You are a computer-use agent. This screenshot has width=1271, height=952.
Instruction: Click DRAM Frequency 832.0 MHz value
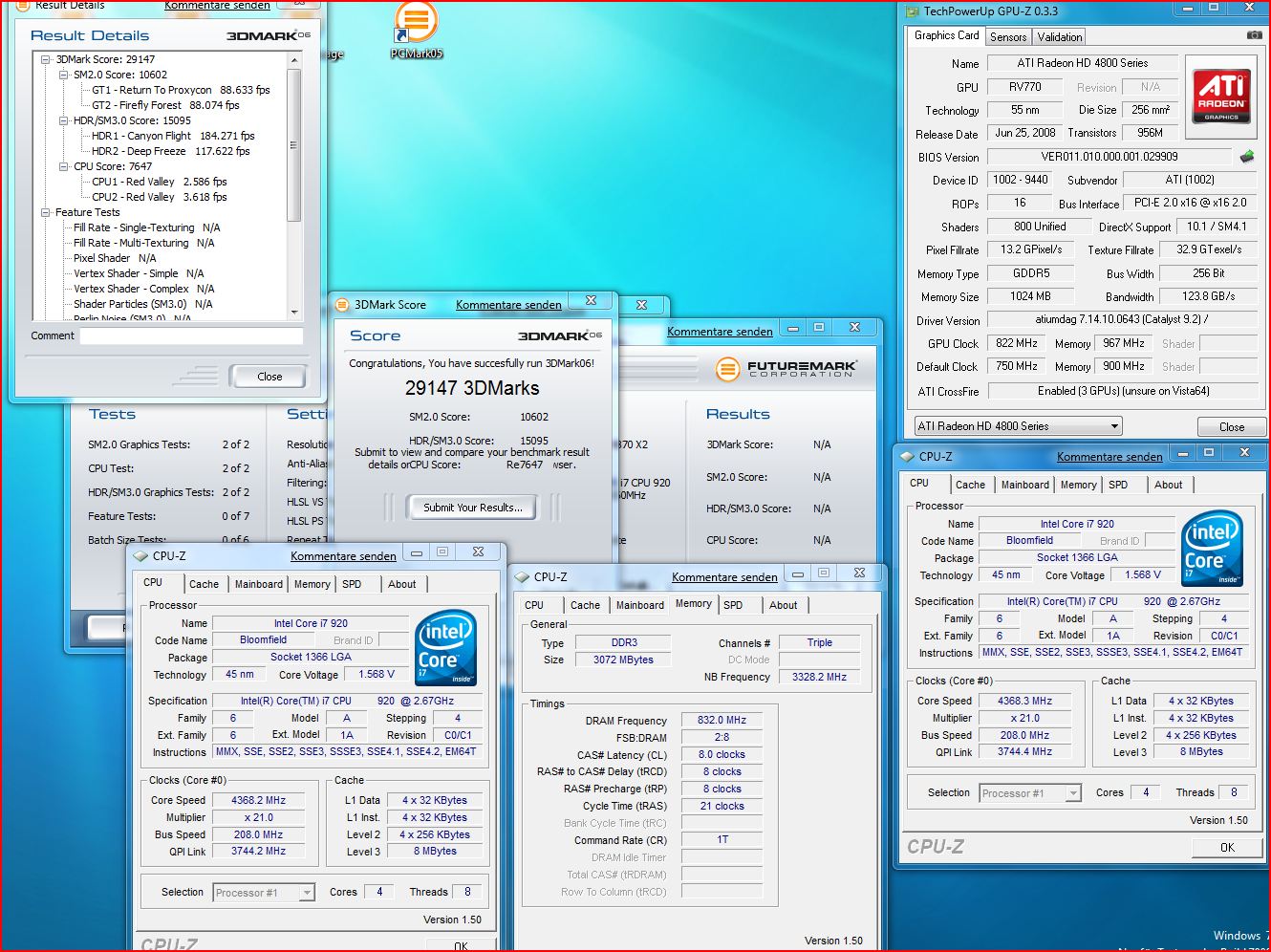722,721
